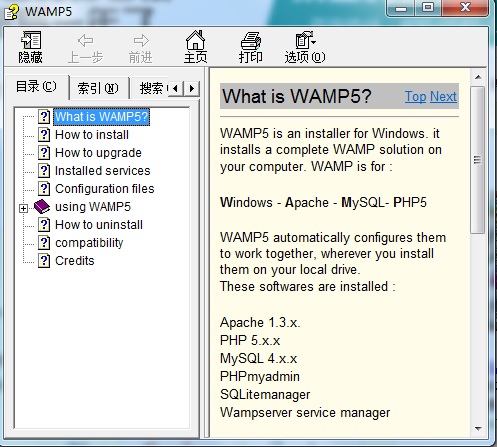Close the WAMP5 help window
Image resolution: width=497 pixels, height=447 pixels.
465,8
